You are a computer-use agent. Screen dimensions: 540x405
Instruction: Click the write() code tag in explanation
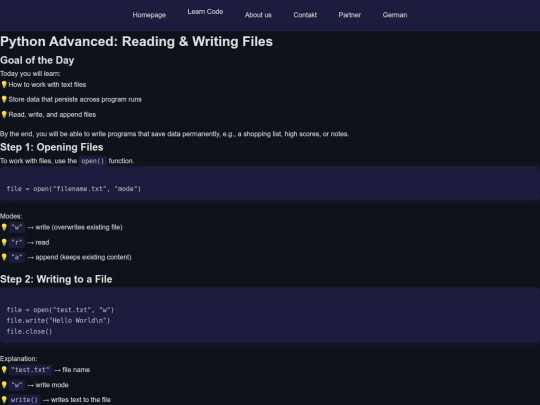[24, 400]
